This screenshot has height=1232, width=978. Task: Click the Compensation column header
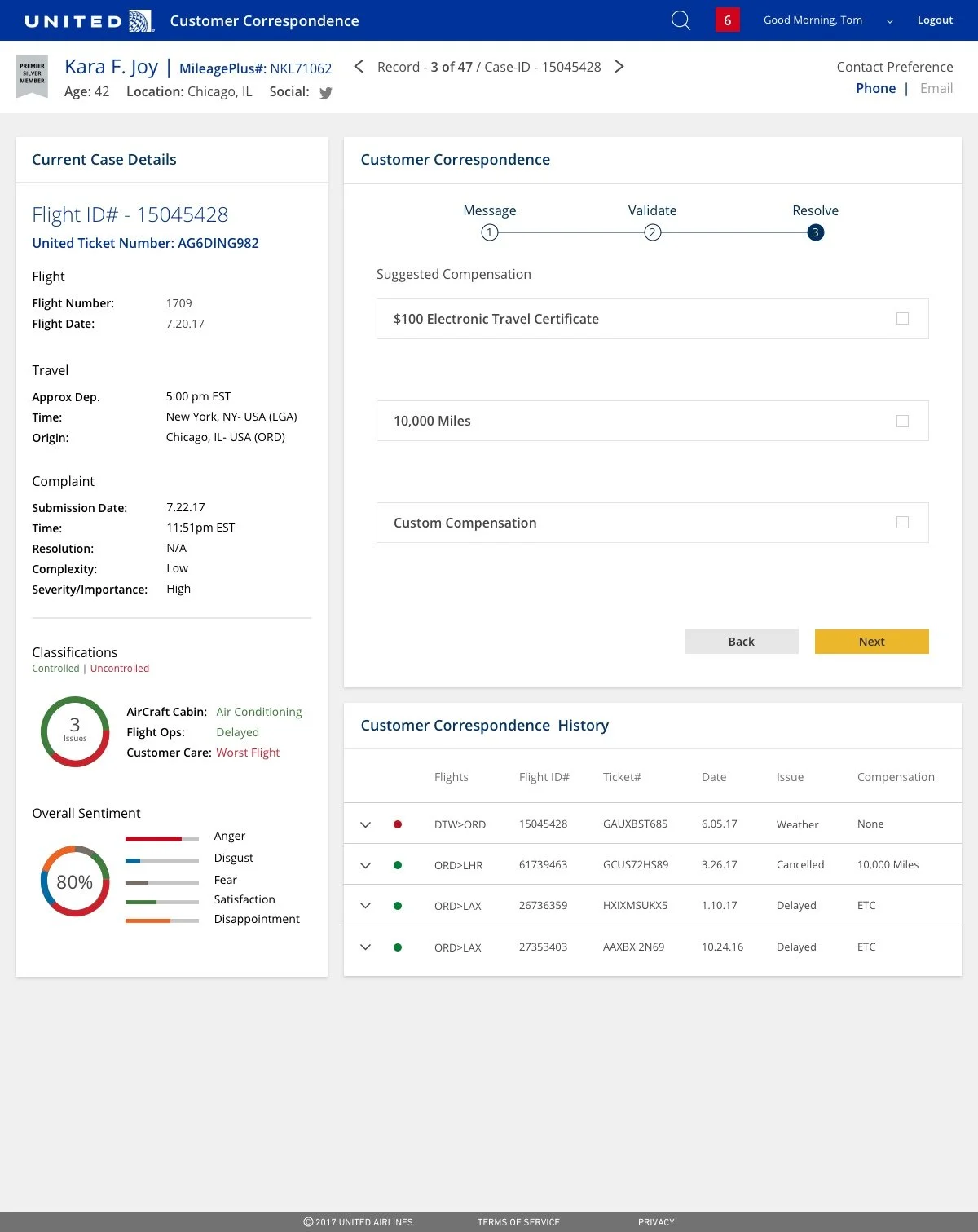coord(896,777)
